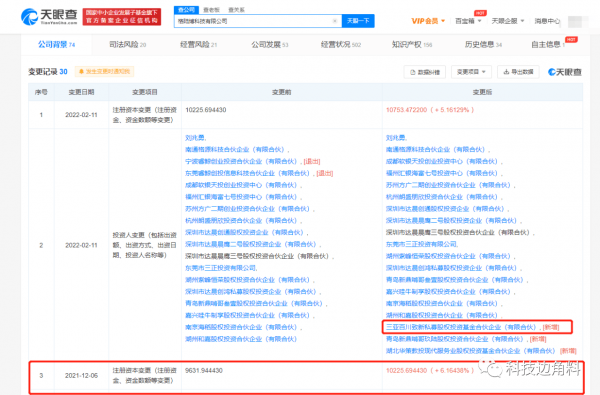Open 东莞市三正投资有限公司 in 变更前 column
This screenshot has width=600, height=395.
coord(220,268)
